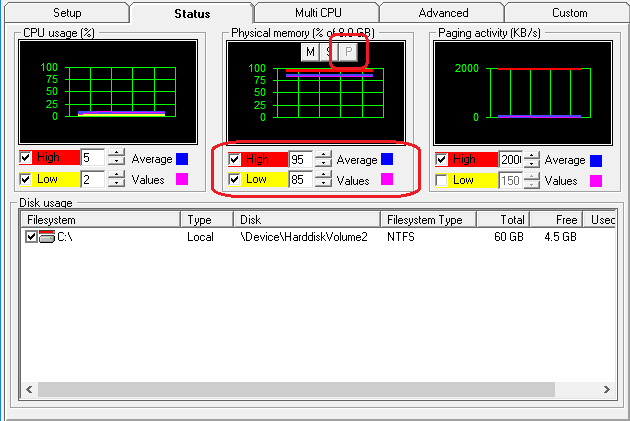Open the Advanced tab
The height and width of the screenshot is (421, 630).
(x=443, y=13)
